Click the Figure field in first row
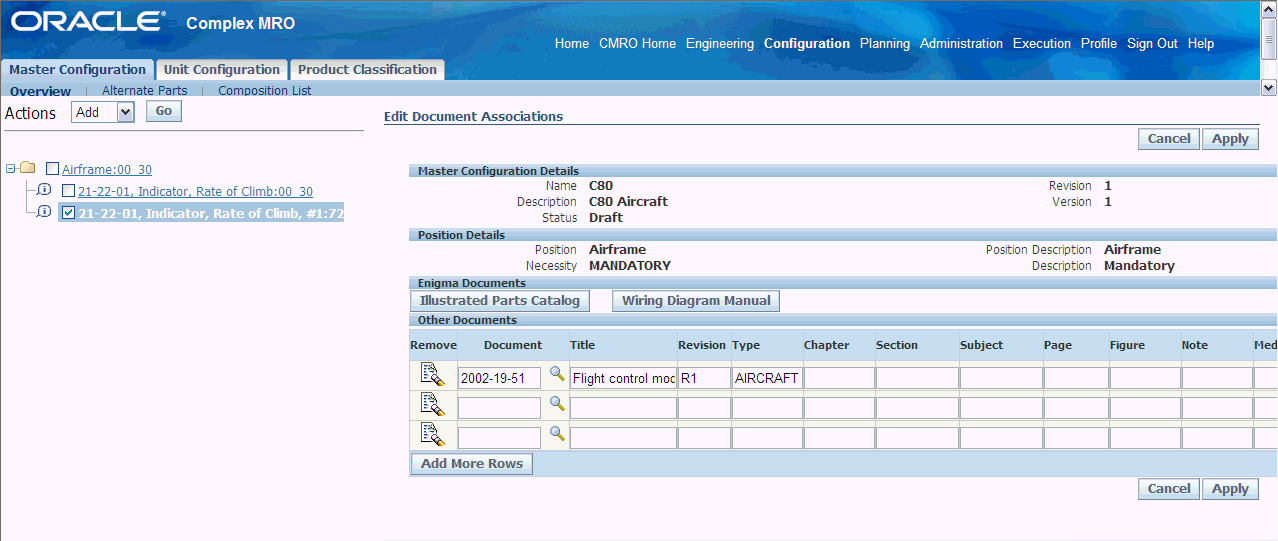The image size is (1278, 541). [x=1145, y=378]
